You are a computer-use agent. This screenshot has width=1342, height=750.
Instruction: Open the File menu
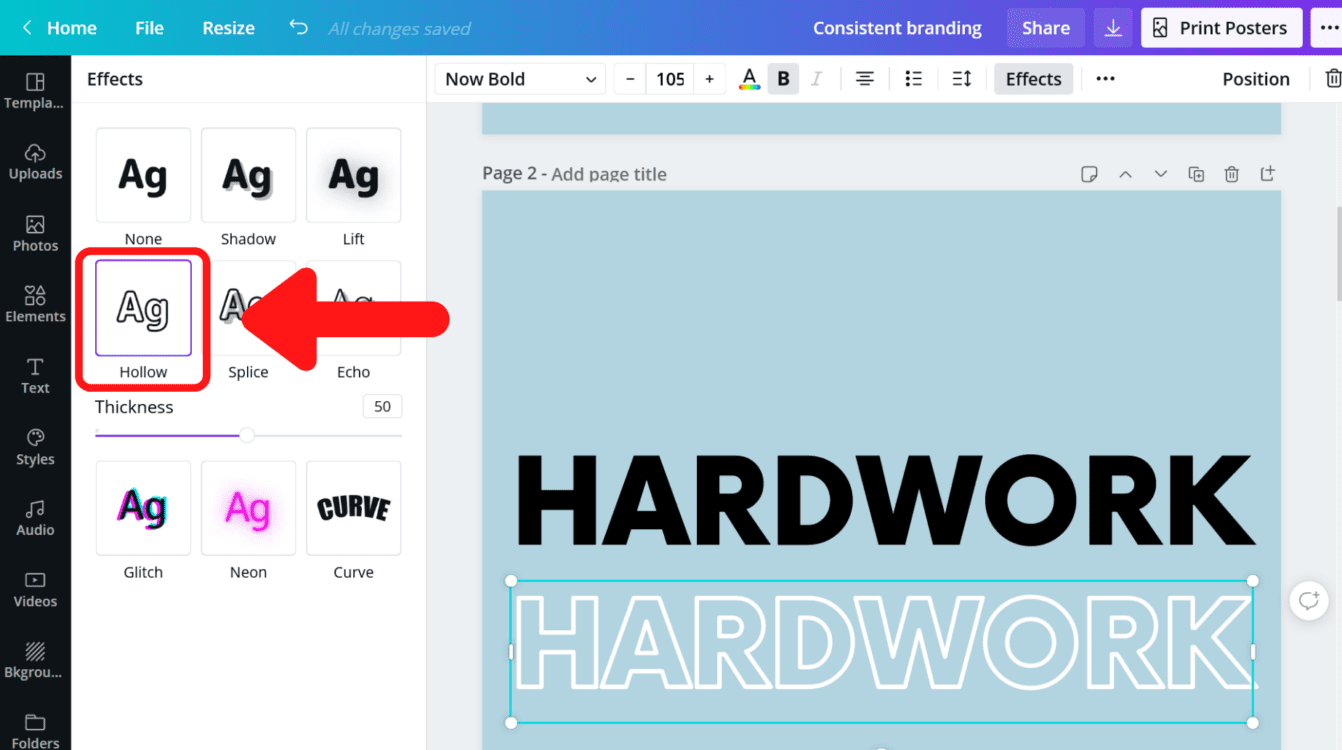148,27
